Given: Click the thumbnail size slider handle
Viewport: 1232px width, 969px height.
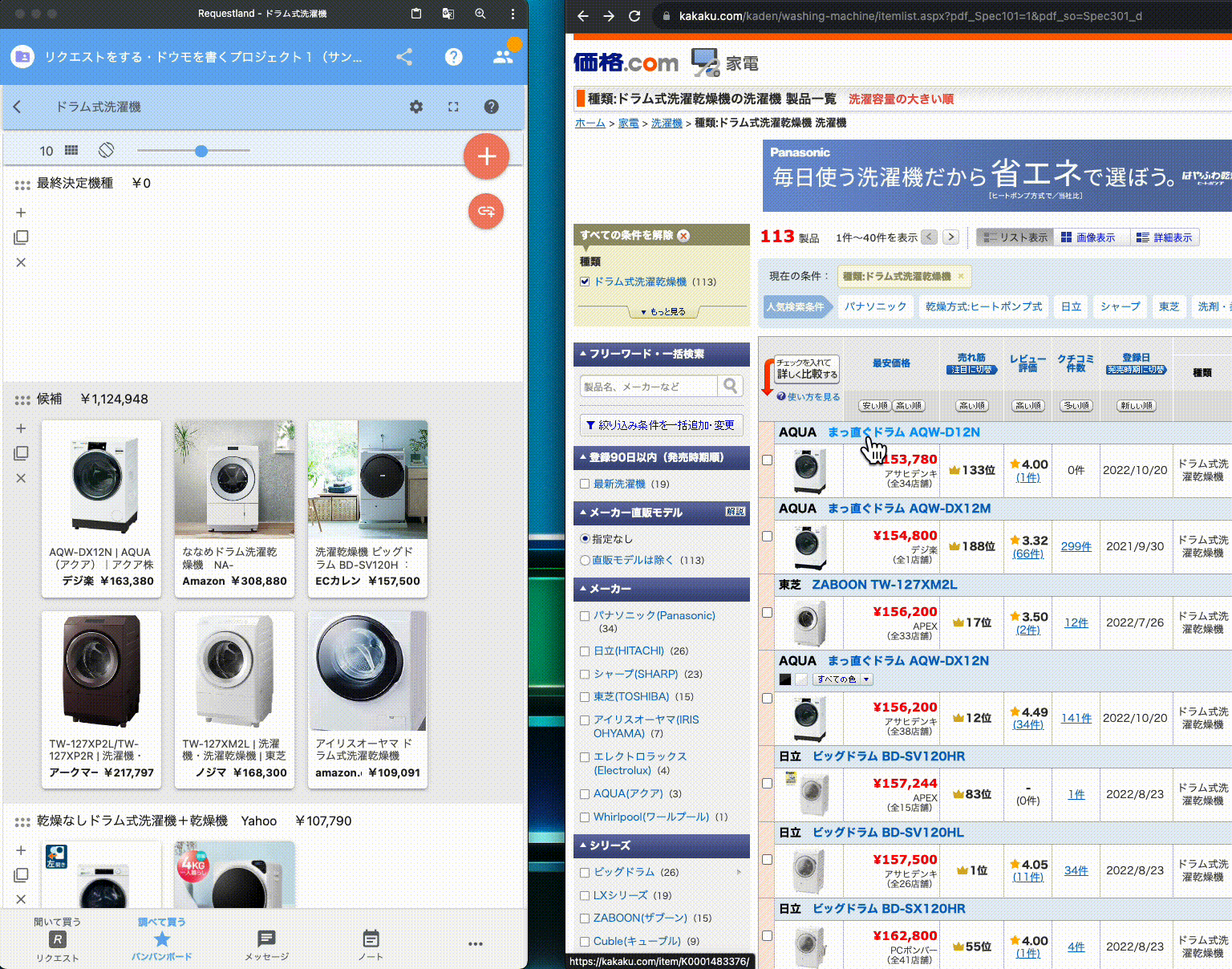Looking at the screenshot, I should (x=201, y=151).
